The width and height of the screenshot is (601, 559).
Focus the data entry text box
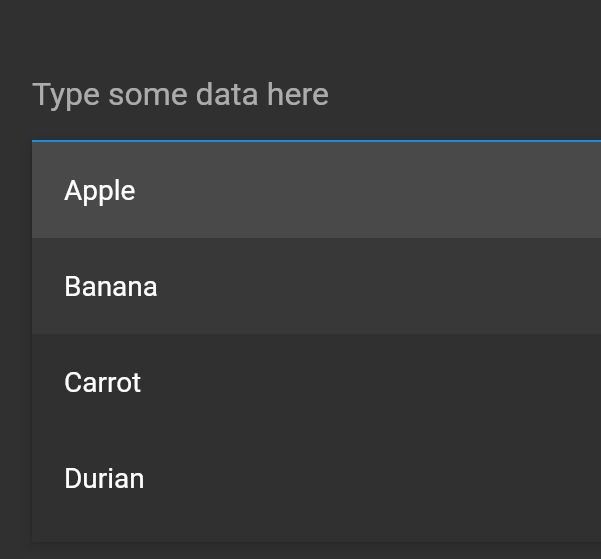click(x=300, y=95)
